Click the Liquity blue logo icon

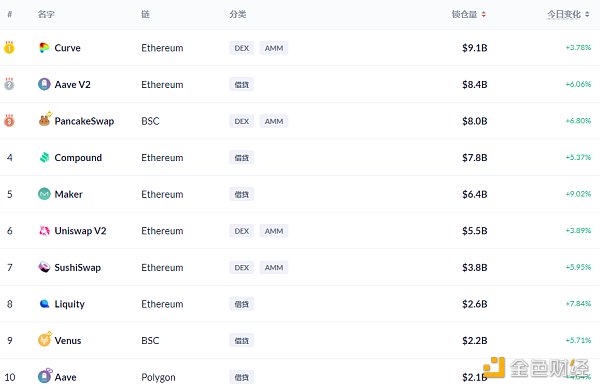44,304
